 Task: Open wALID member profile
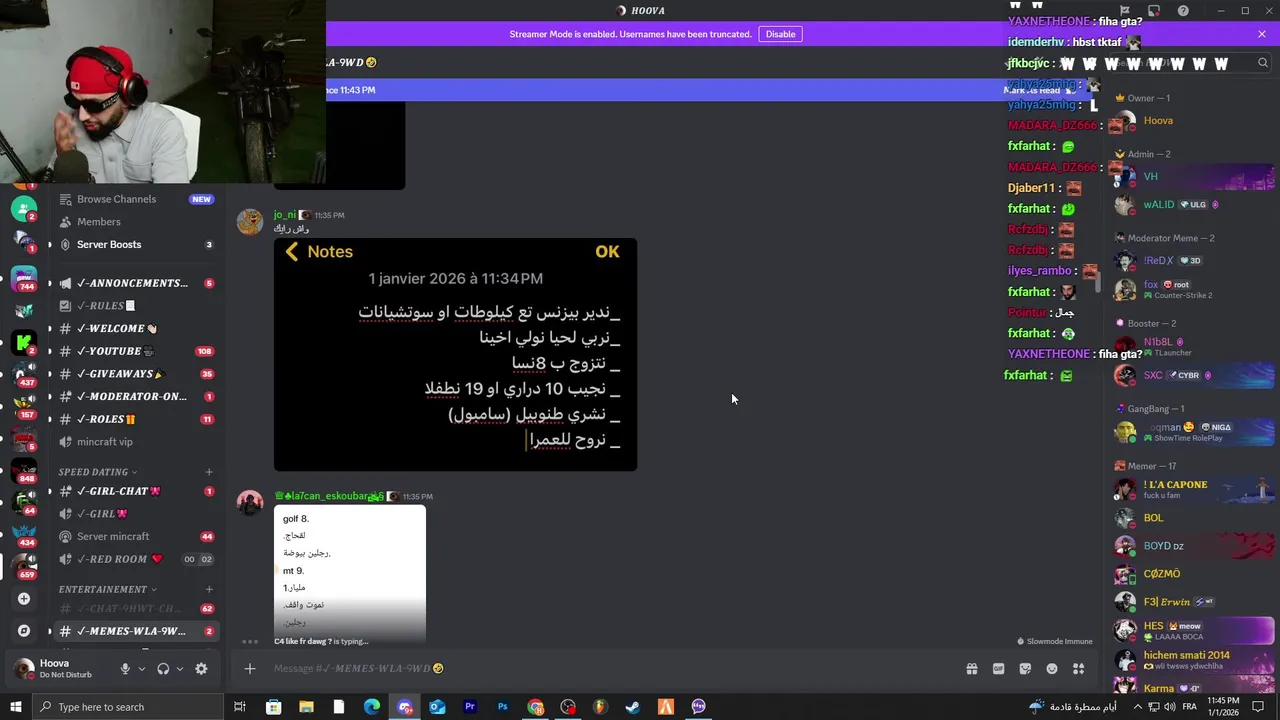[1191, 205]
